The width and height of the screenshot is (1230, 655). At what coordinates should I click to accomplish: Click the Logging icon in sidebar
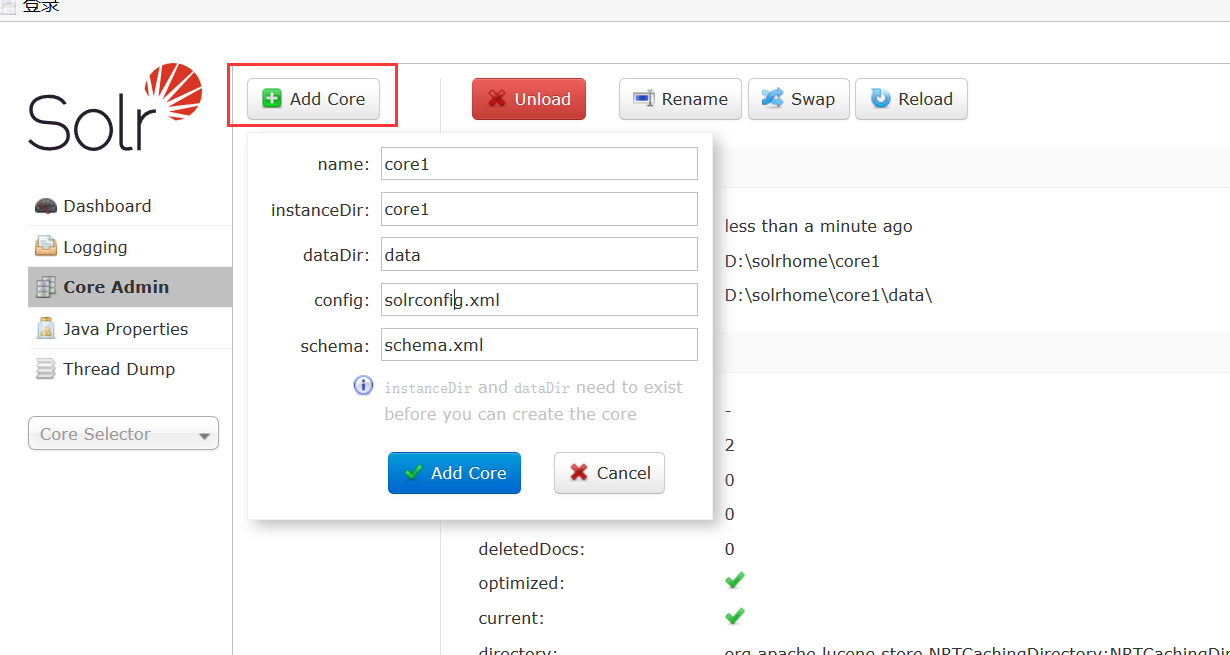tap(46, 246)
